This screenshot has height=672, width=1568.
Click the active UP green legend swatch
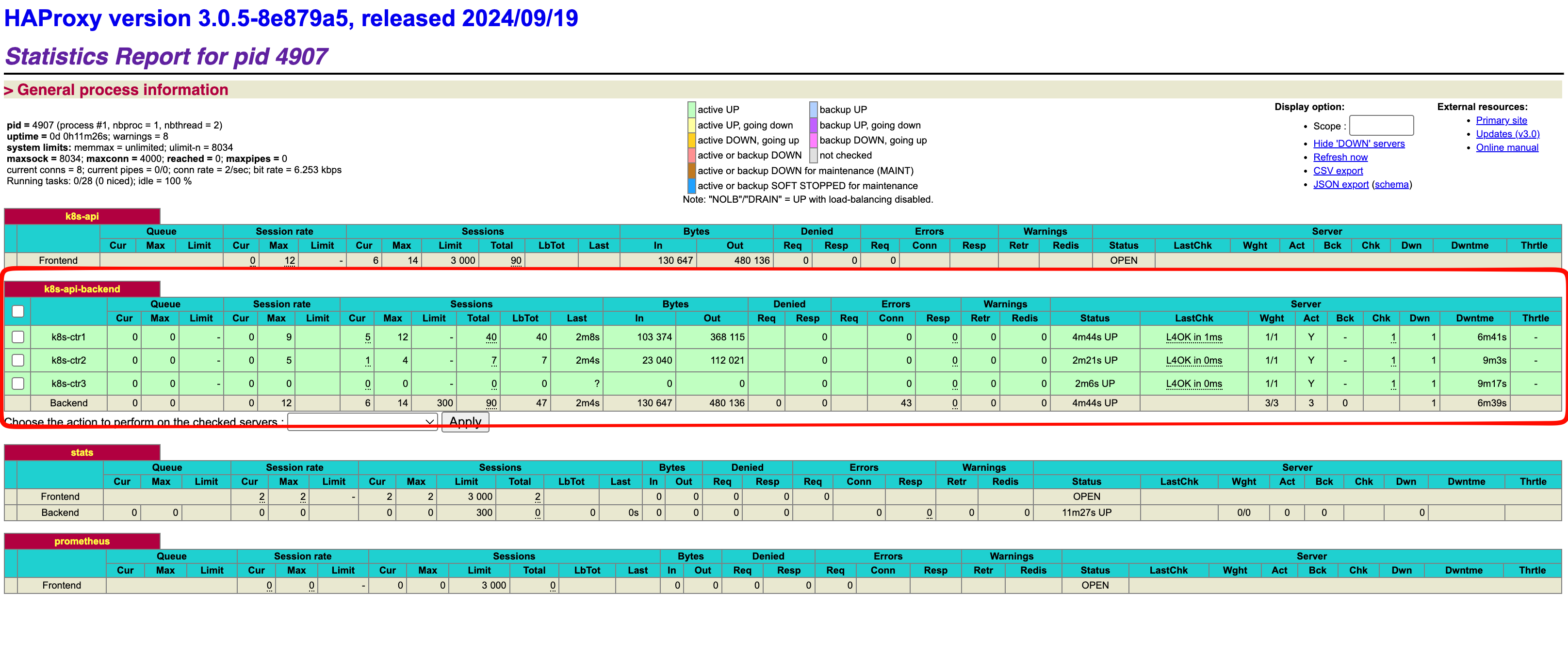[x=691, y=110]
